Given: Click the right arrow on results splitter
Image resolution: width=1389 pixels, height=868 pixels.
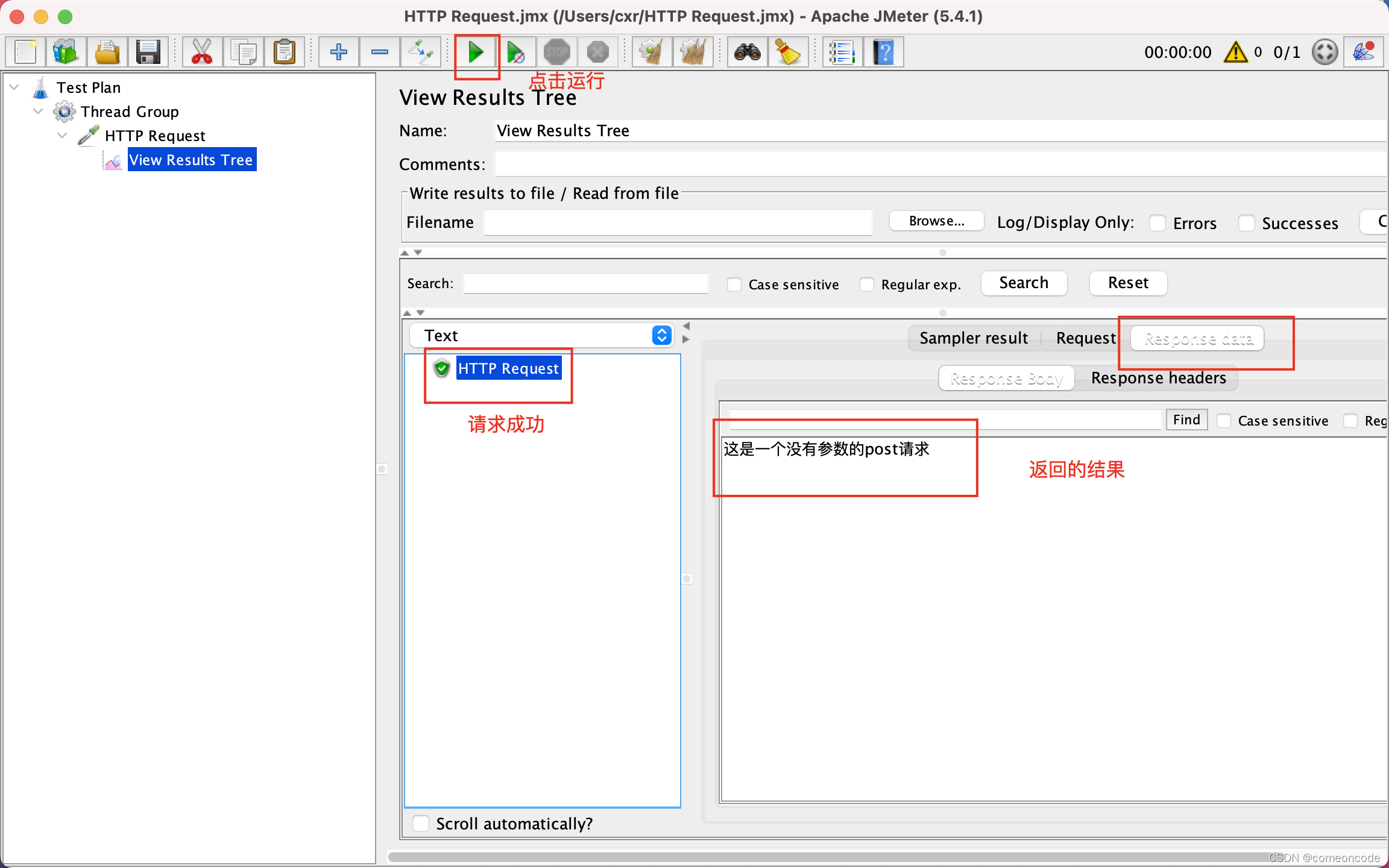Looking at the screenshot, I should pyautogui.click(x=686, y=339).
